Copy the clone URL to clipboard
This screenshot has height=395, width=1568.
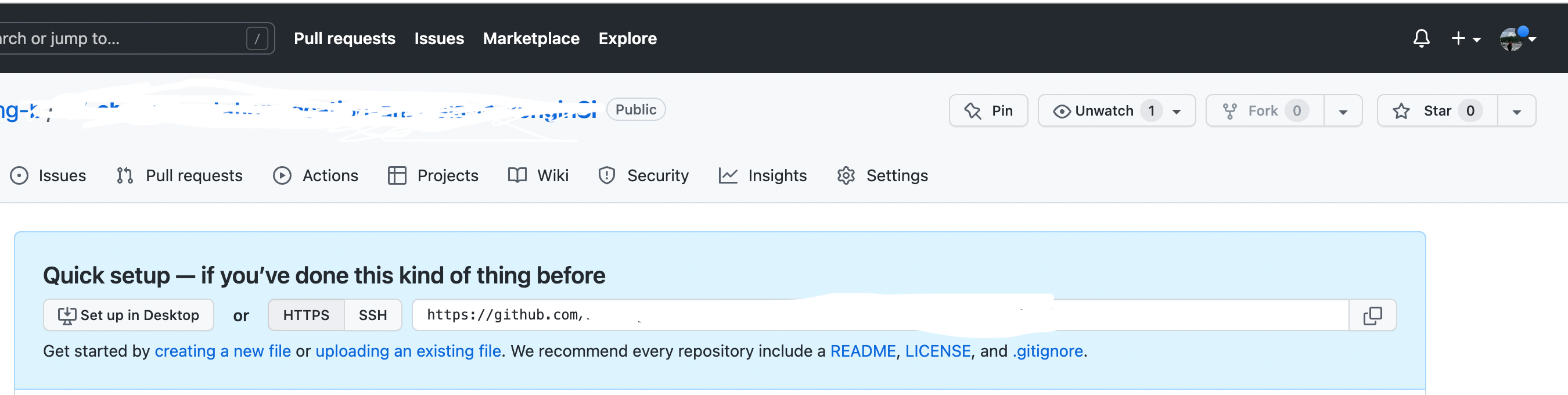1373,315
